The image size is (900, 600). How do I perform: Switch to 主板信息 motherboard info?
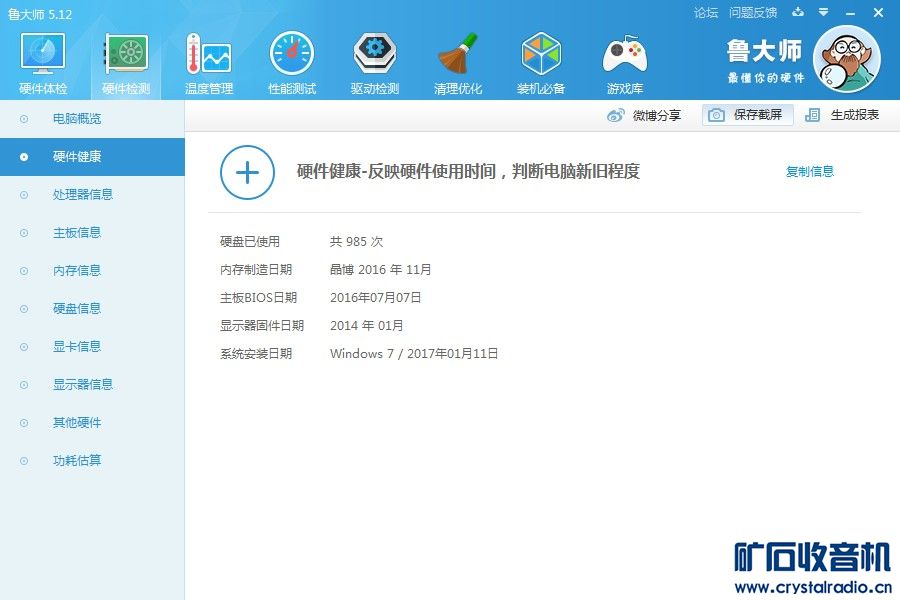coord(92,233)
